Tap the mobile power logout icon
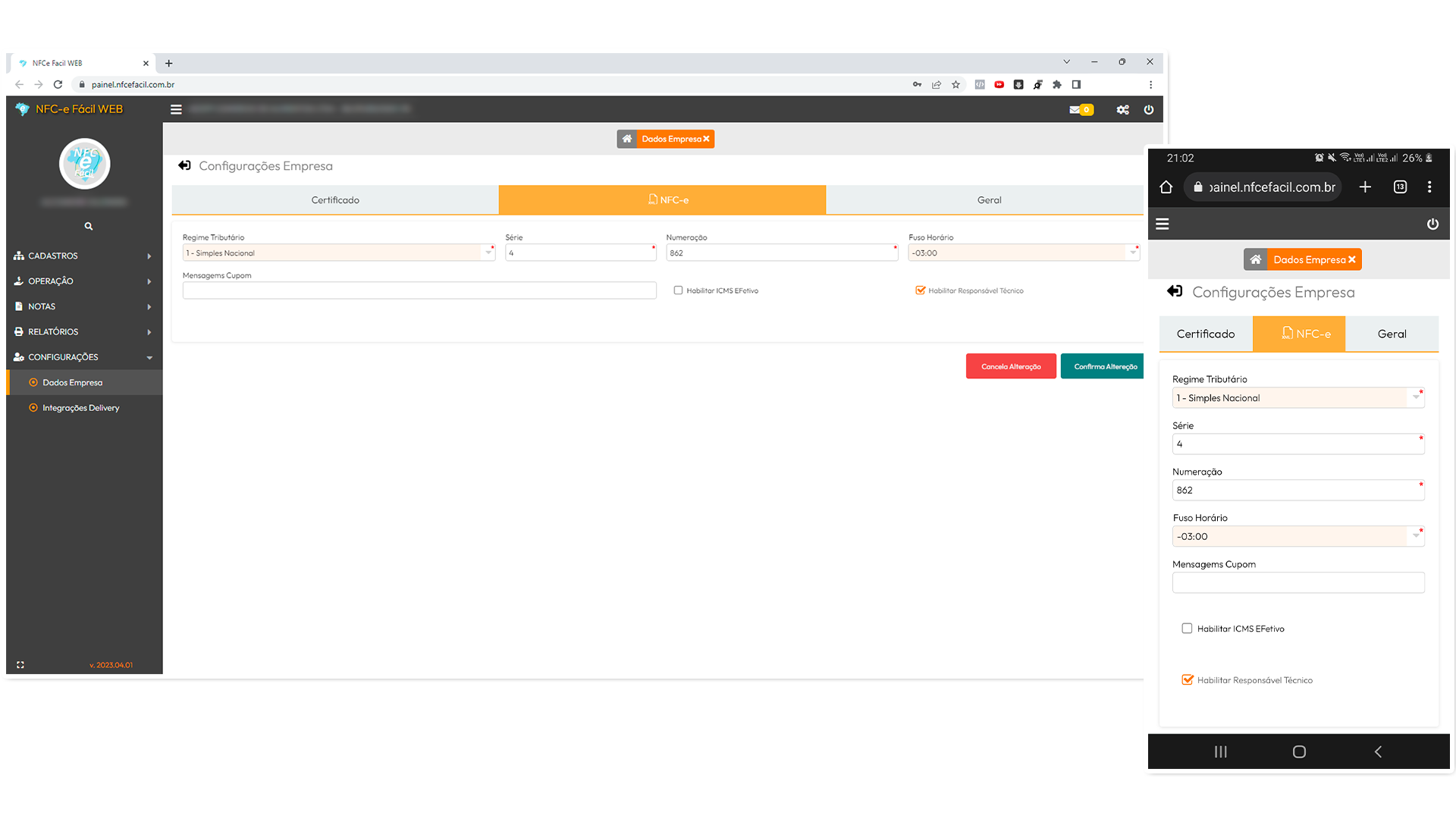Screen dimensions: 1456x819 (1432, 224)
